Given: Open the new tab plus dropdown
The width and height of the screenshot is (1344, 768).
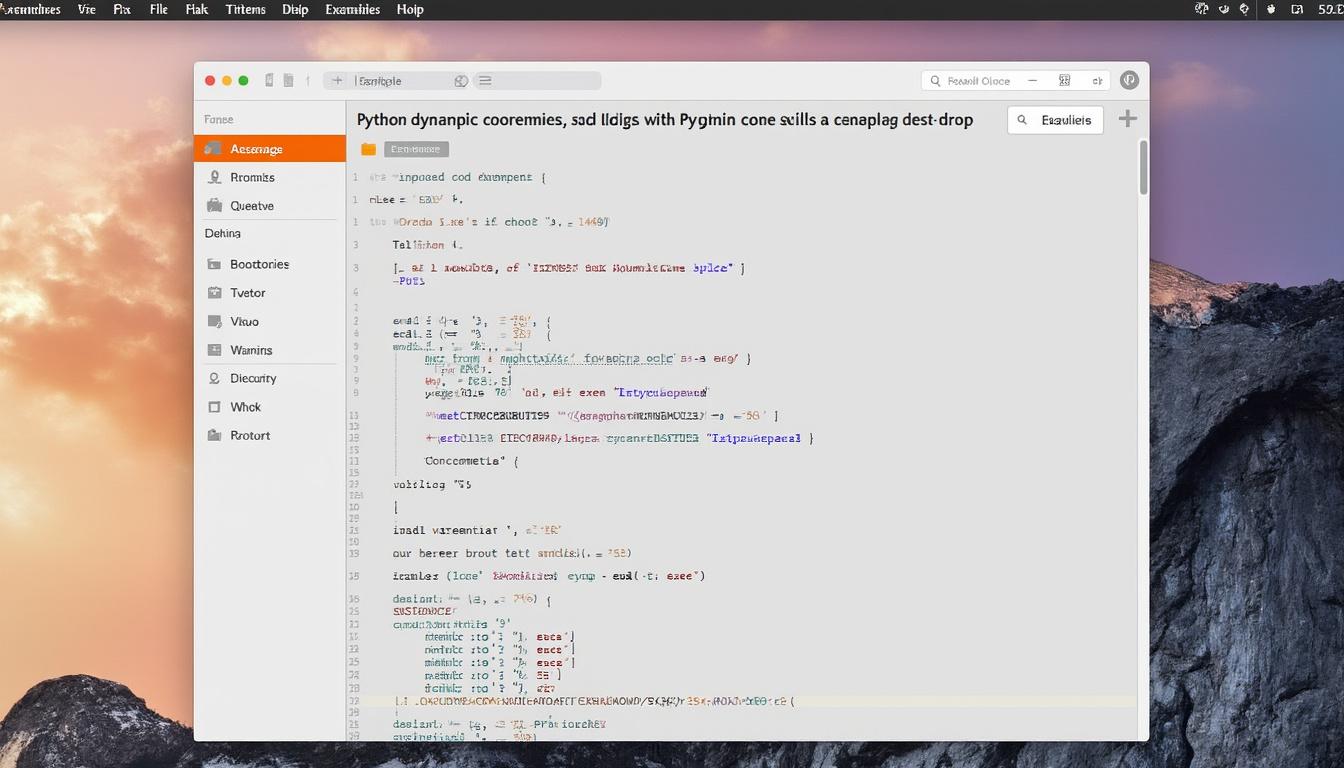Looking at the screenshot, I should (337, 80).
